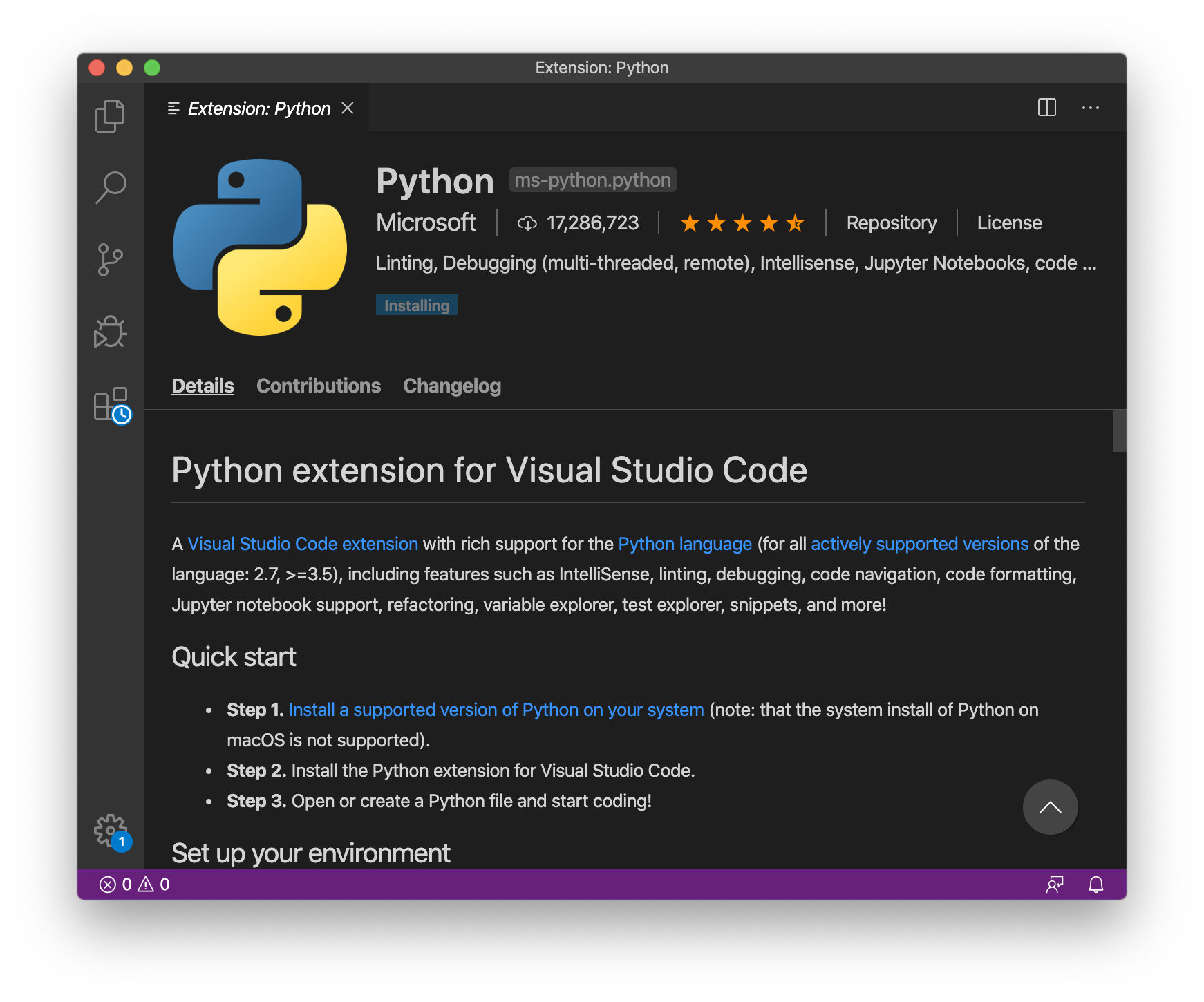Click the Step 2. Install the Python extension text
Image resolution: width=1204 pixels, height=1002 pixels.
(x=461, y=771)
